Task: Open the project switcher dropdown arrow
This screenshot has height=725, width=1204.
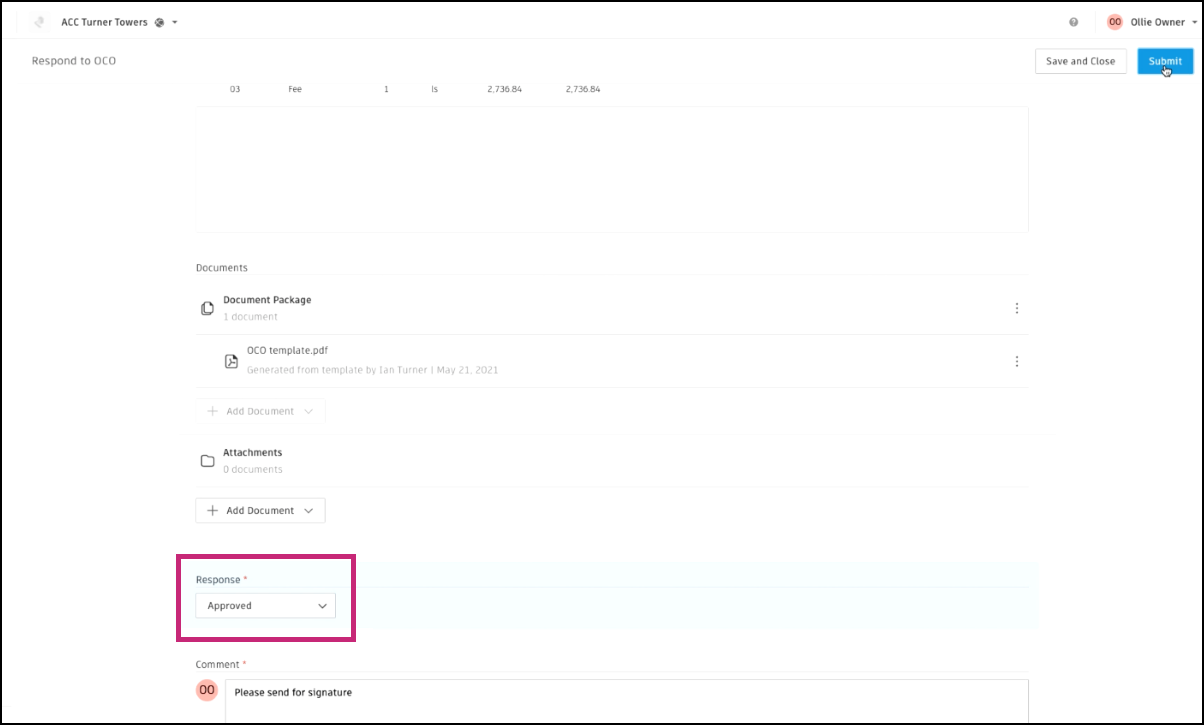Action: click(174, 21)
